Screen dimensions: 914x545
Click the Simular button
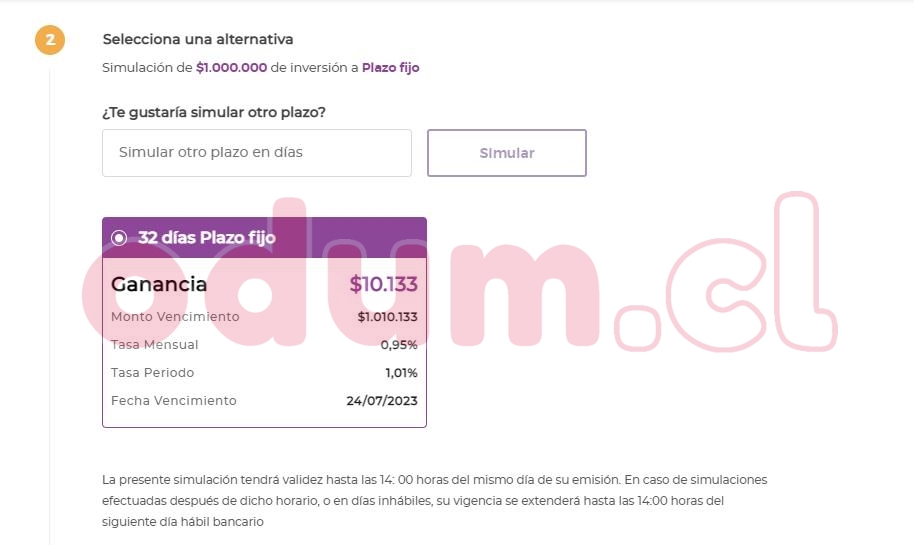pyautogui.click(x=507, y=153)
